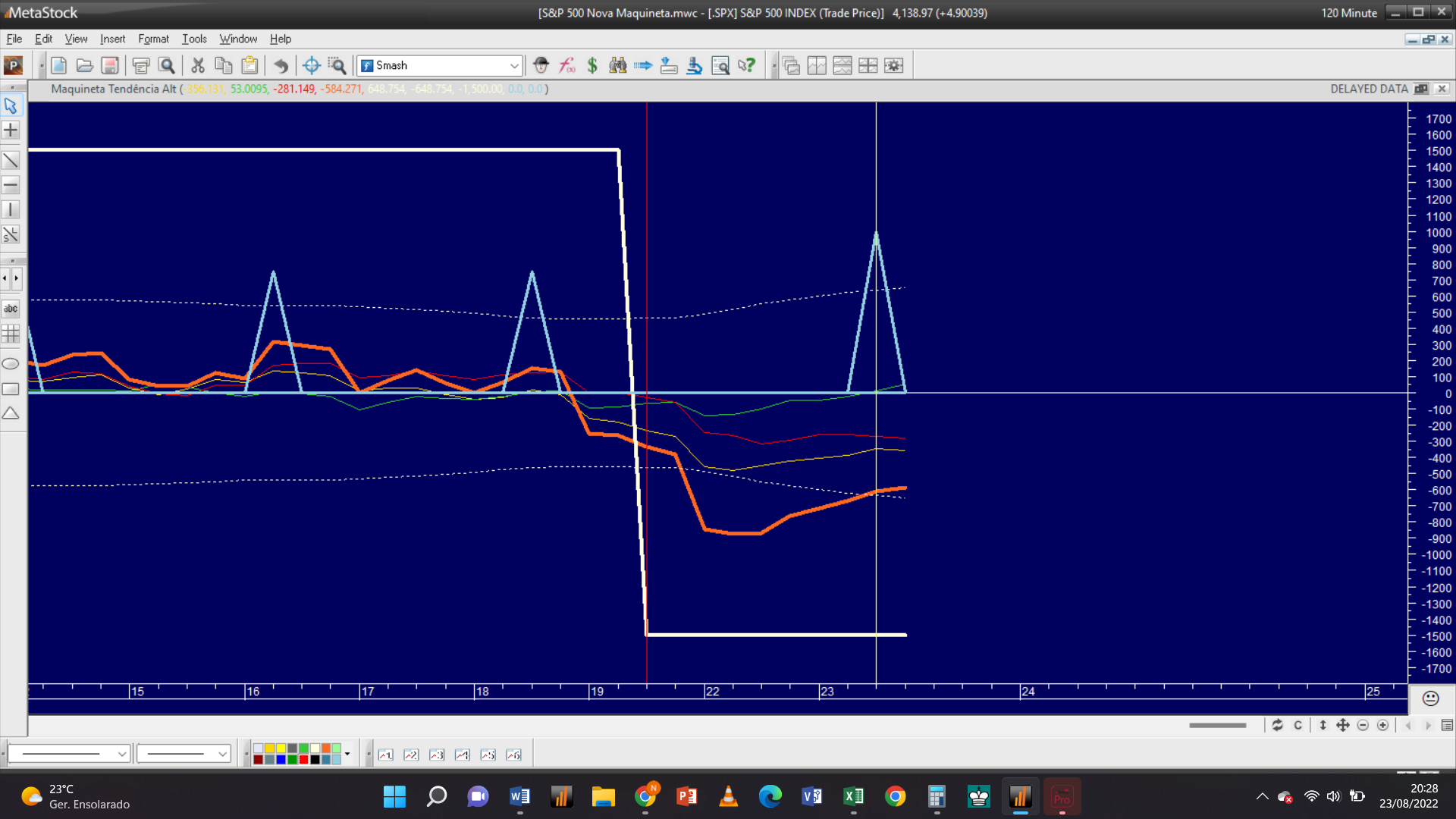
Task: Toggle the chart 1 layout button
Action: [385, 755]
